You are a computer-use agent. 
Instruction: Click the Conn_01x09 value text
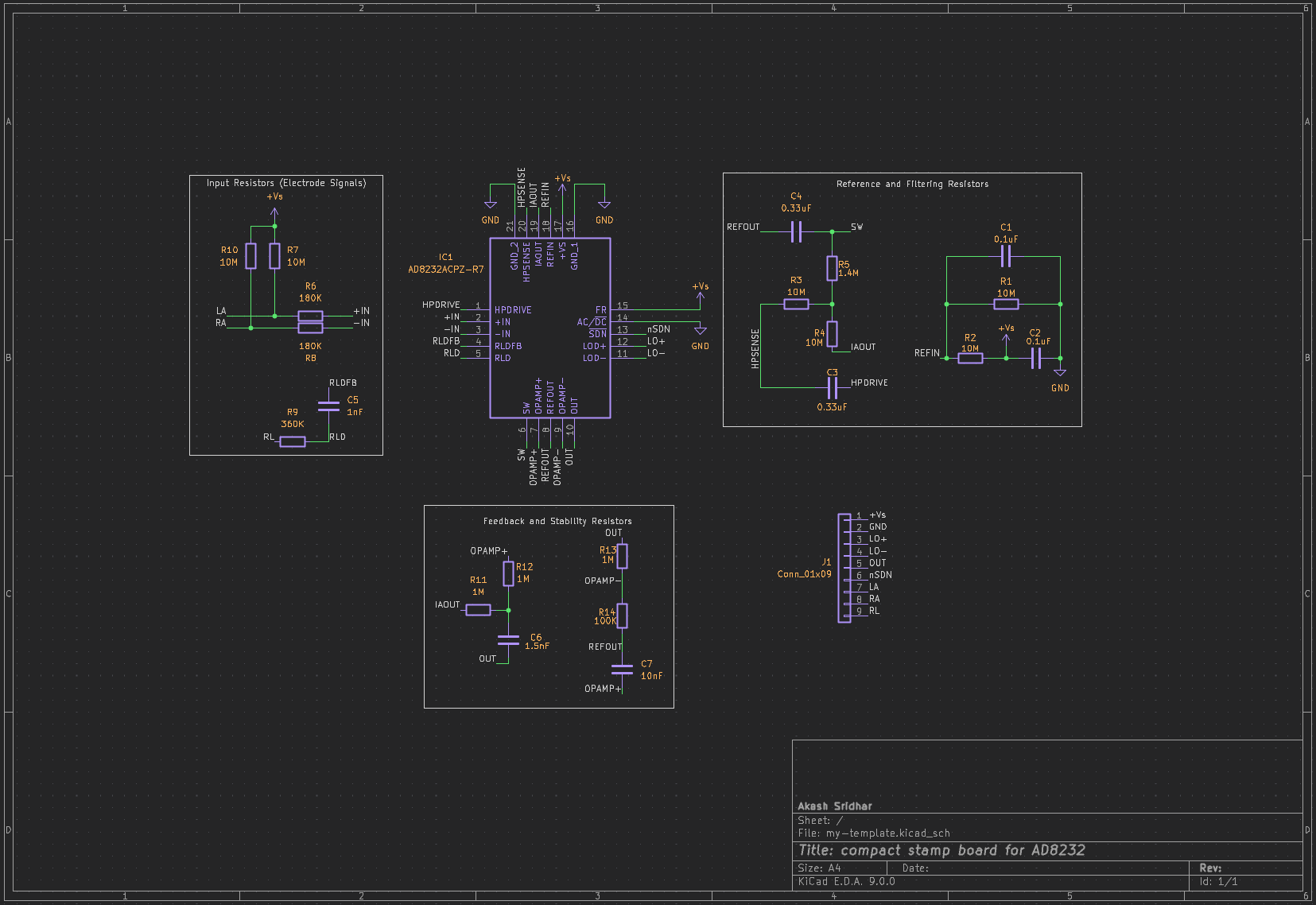coord(804,574)
